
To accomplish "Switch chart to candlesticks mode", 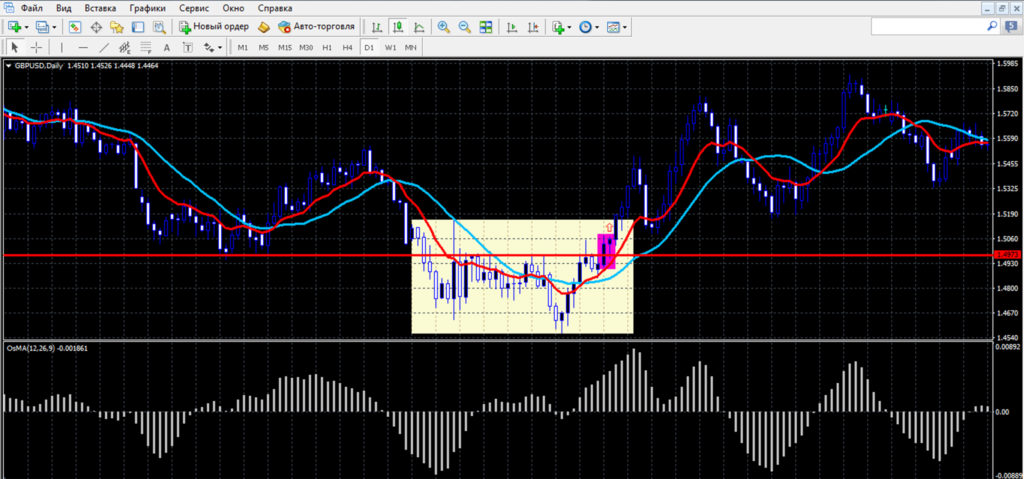I will click(398, 27).
